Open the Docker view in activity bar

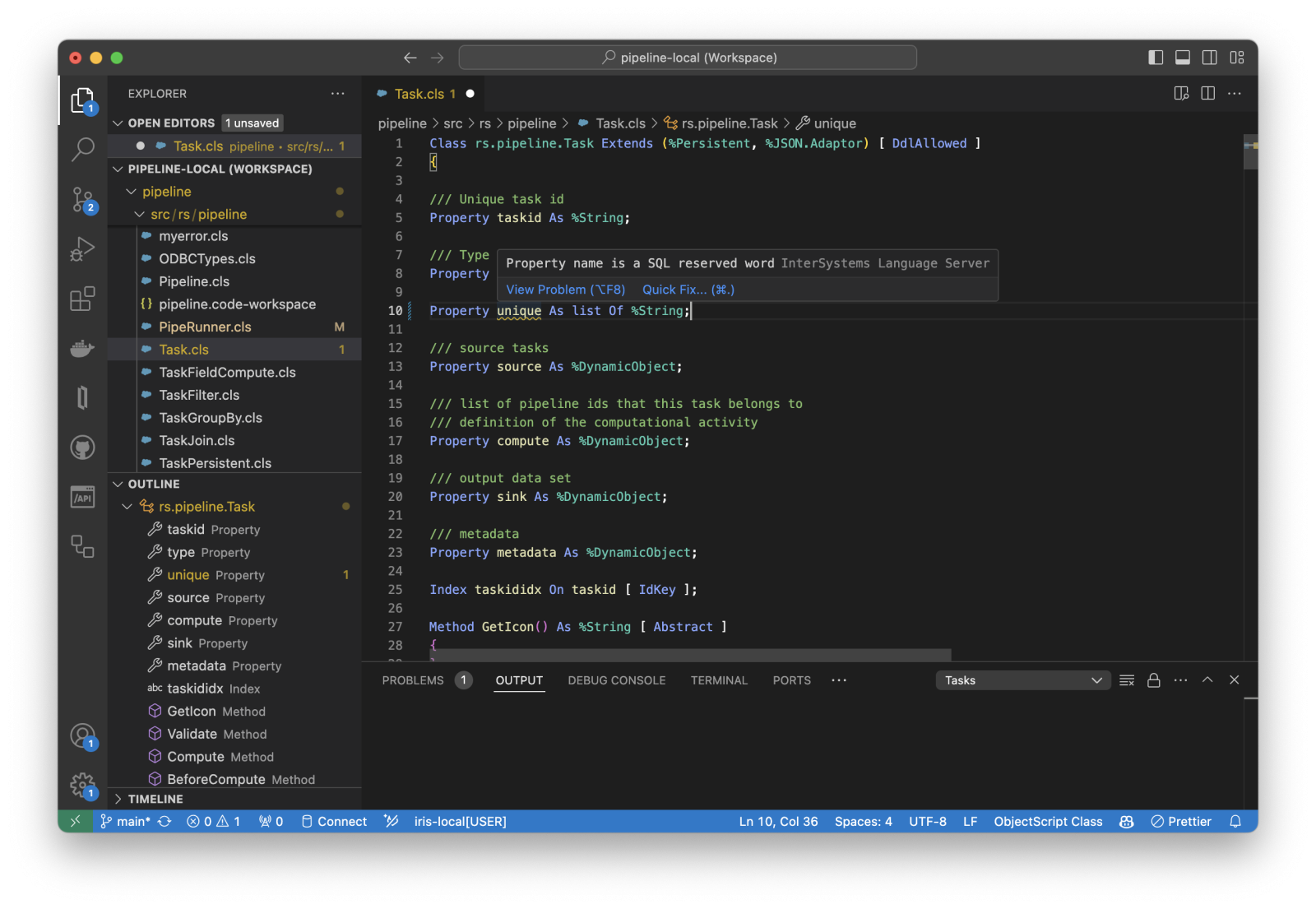click(83, 349)
